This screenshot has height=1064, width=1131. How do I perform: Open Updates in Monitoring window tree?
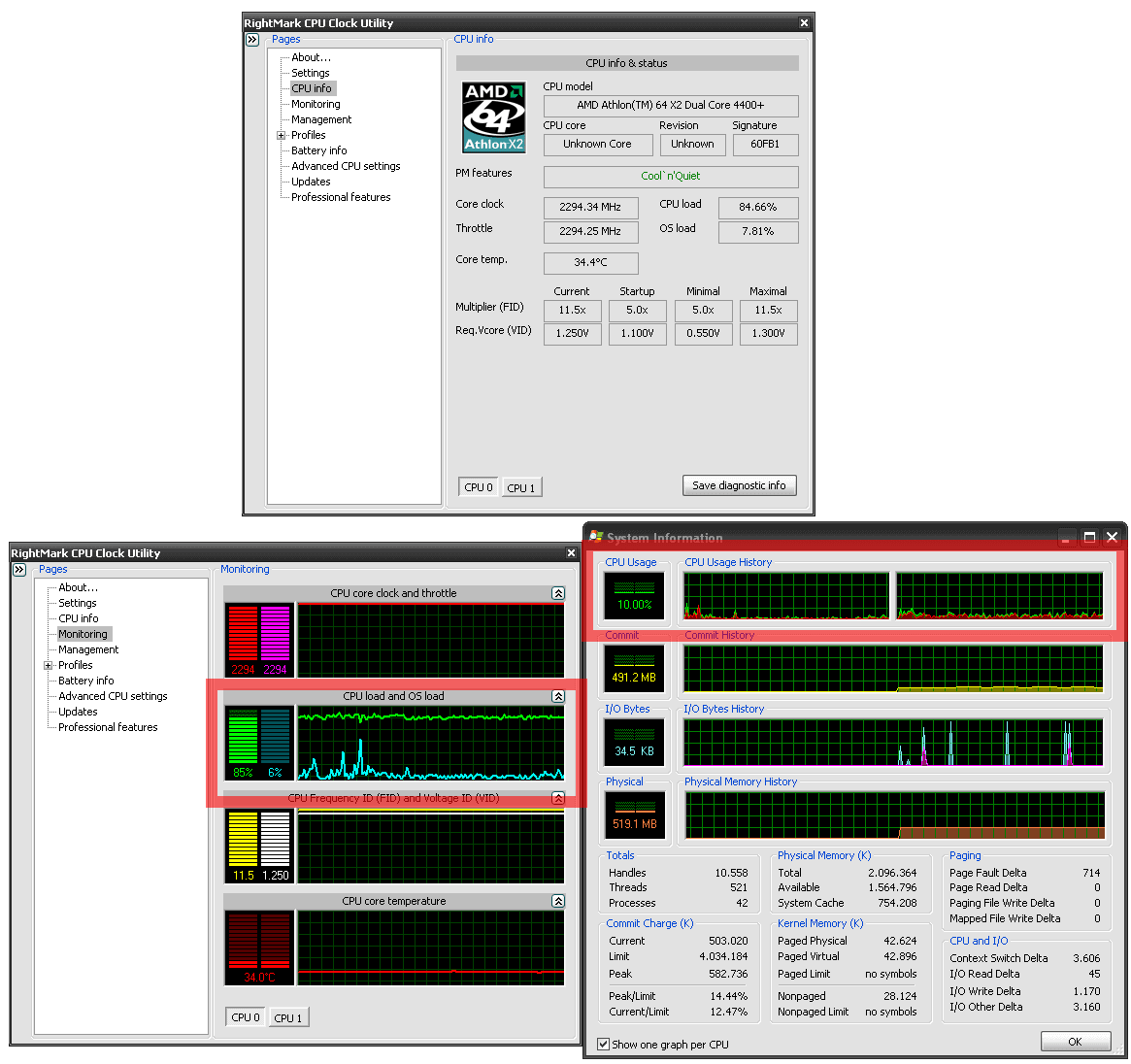[x=78, y=712]
